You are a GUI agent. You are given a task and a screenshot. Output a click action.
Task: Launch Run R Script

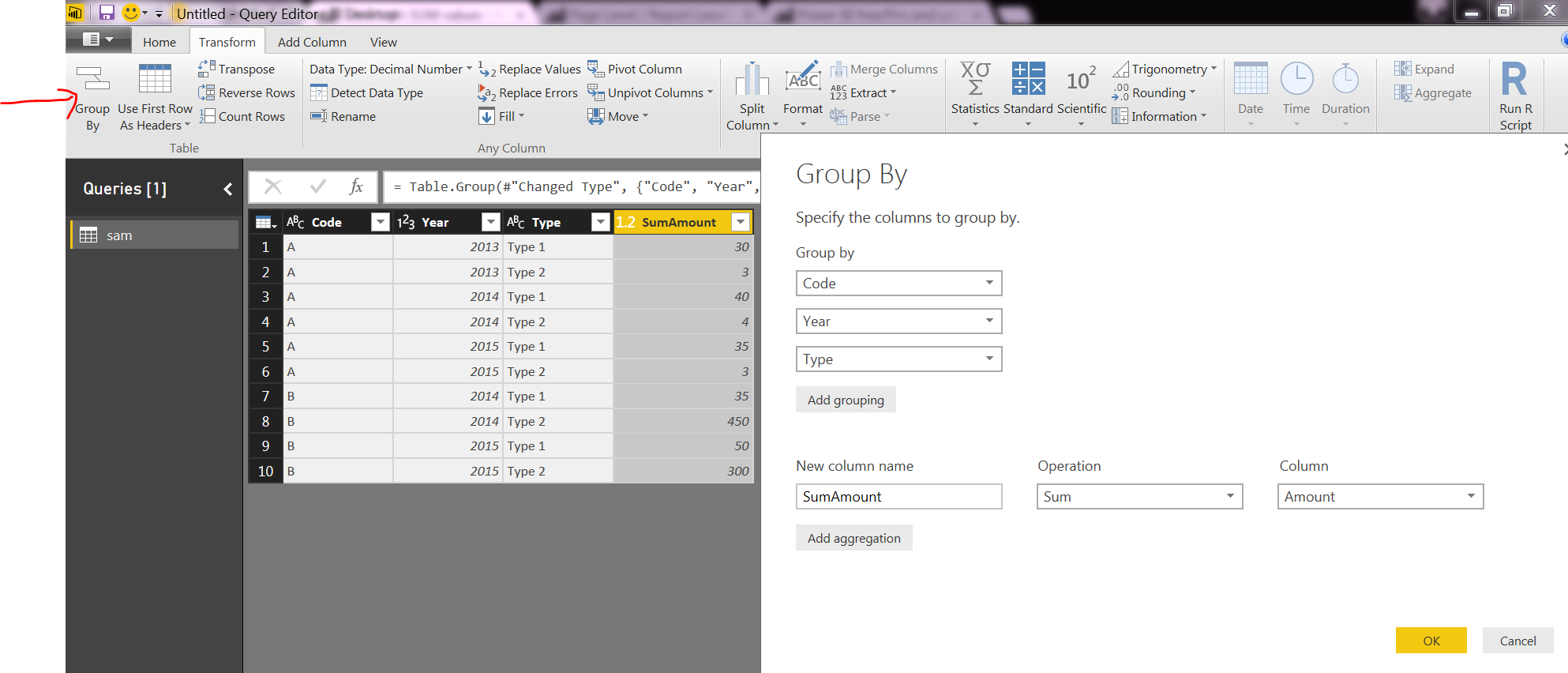pos(1515,96)
